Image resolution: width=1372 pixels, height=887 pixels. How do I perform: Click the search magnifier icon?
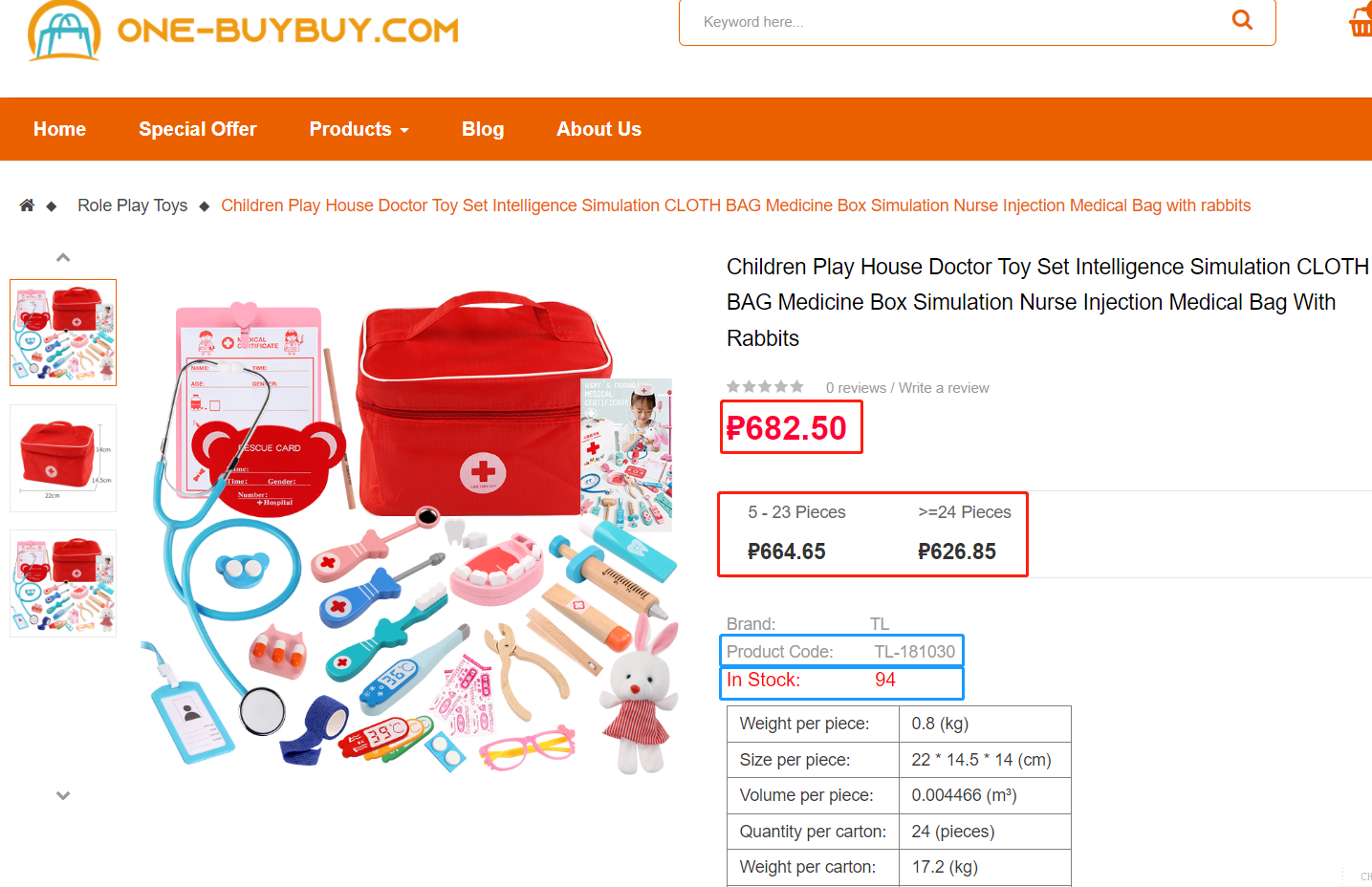click(1242, 19)
